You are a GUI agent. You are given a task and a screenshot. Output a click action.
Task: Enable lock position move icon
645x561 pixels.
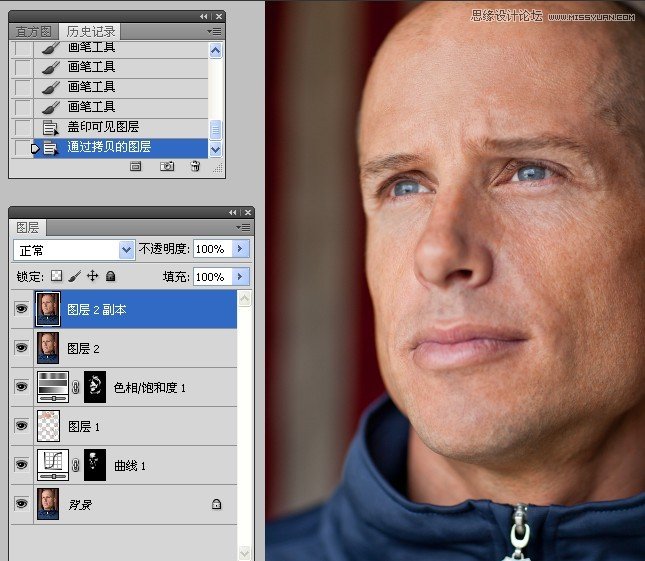pos(93,276)
